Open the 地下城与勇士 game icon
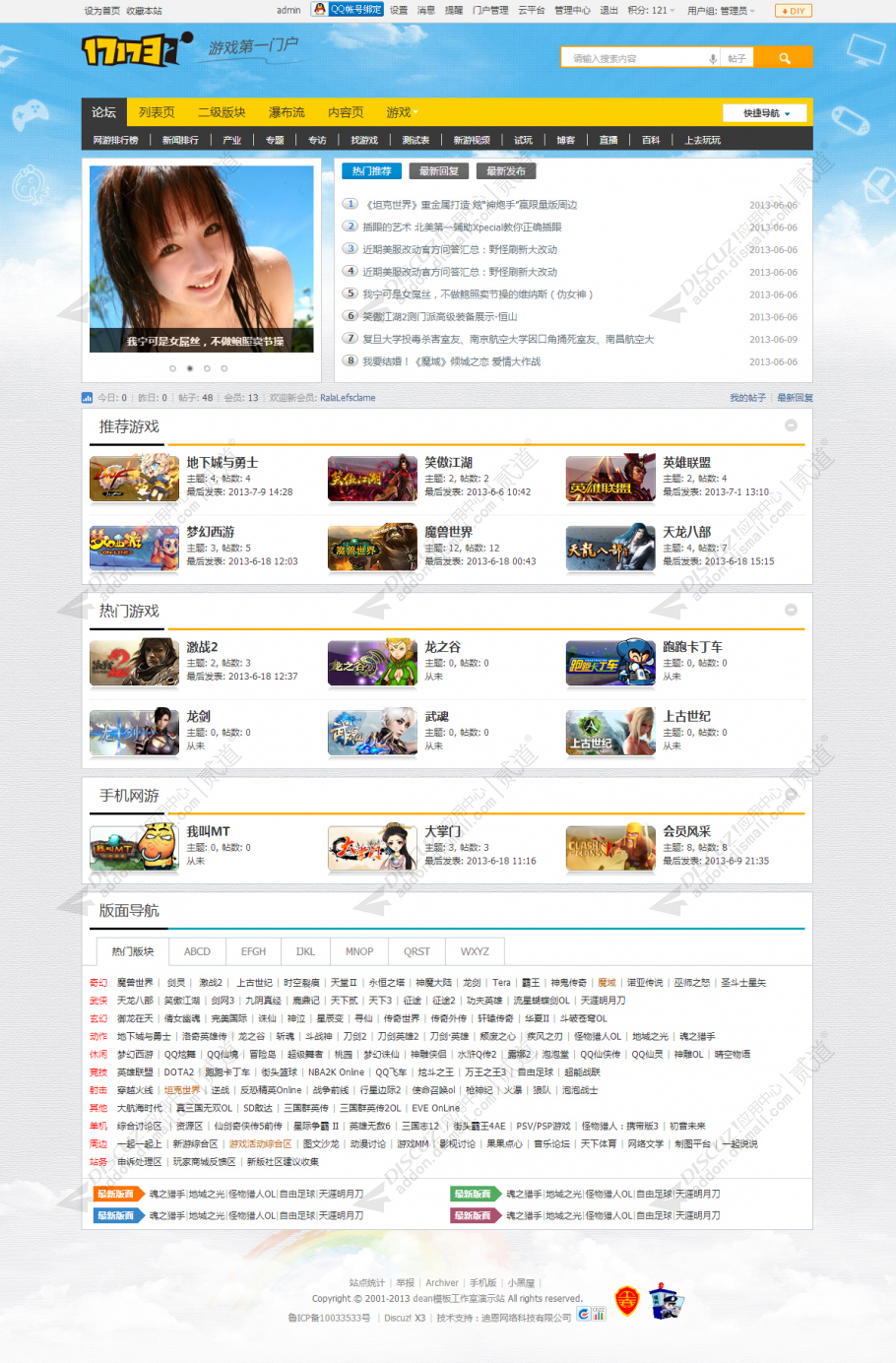Screen dimensions: 896x1363 [x=134, y=478]
